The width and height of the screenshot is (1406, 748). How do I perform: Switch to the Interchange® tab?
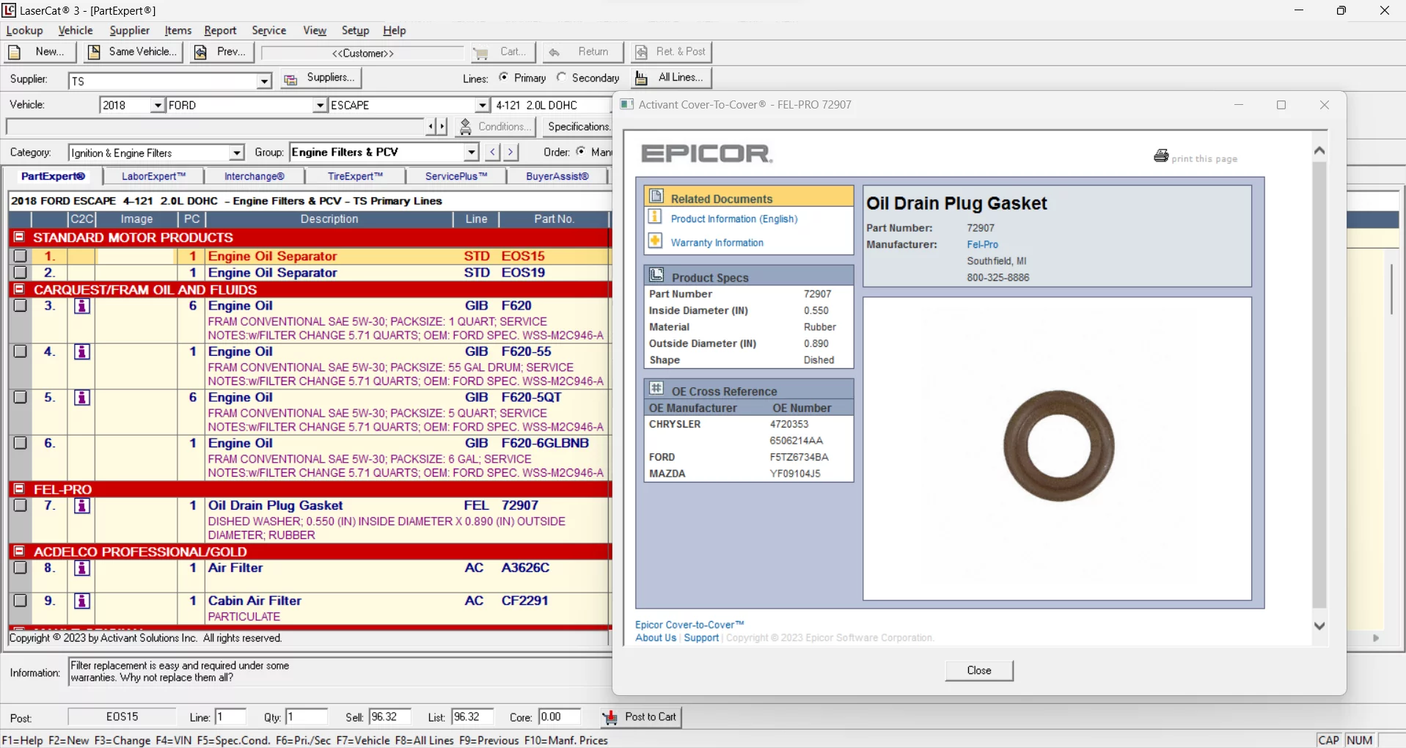click(254, 176)
